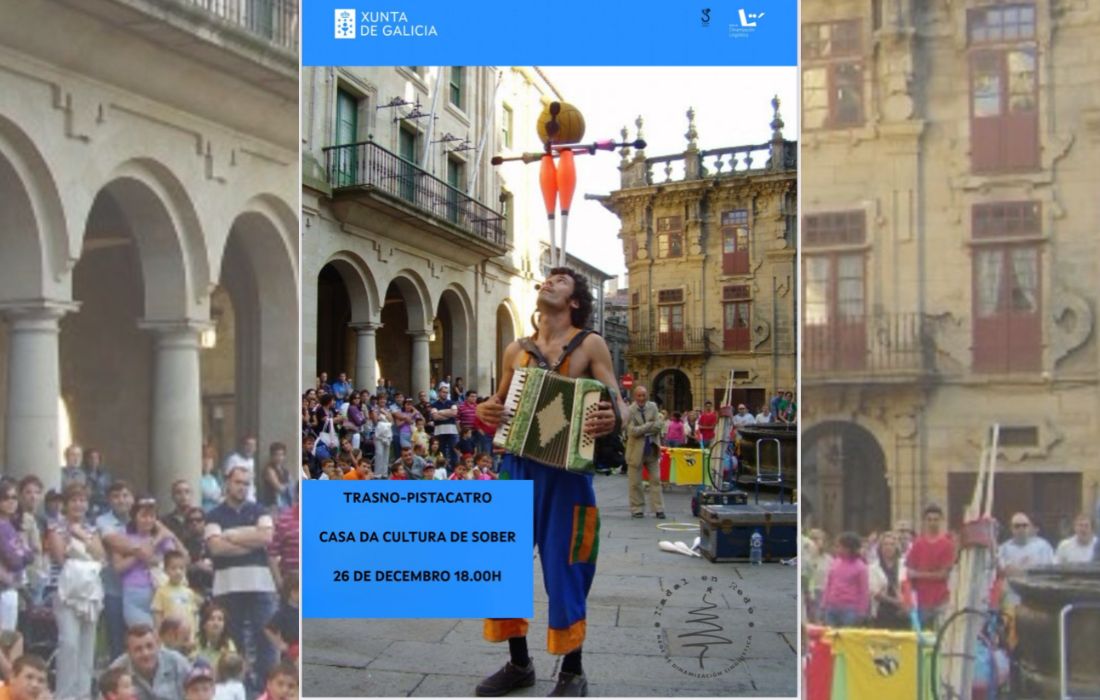Click the blurred right background panel
This screenshot has height=700, width=1100.
(x=950, y=350)
